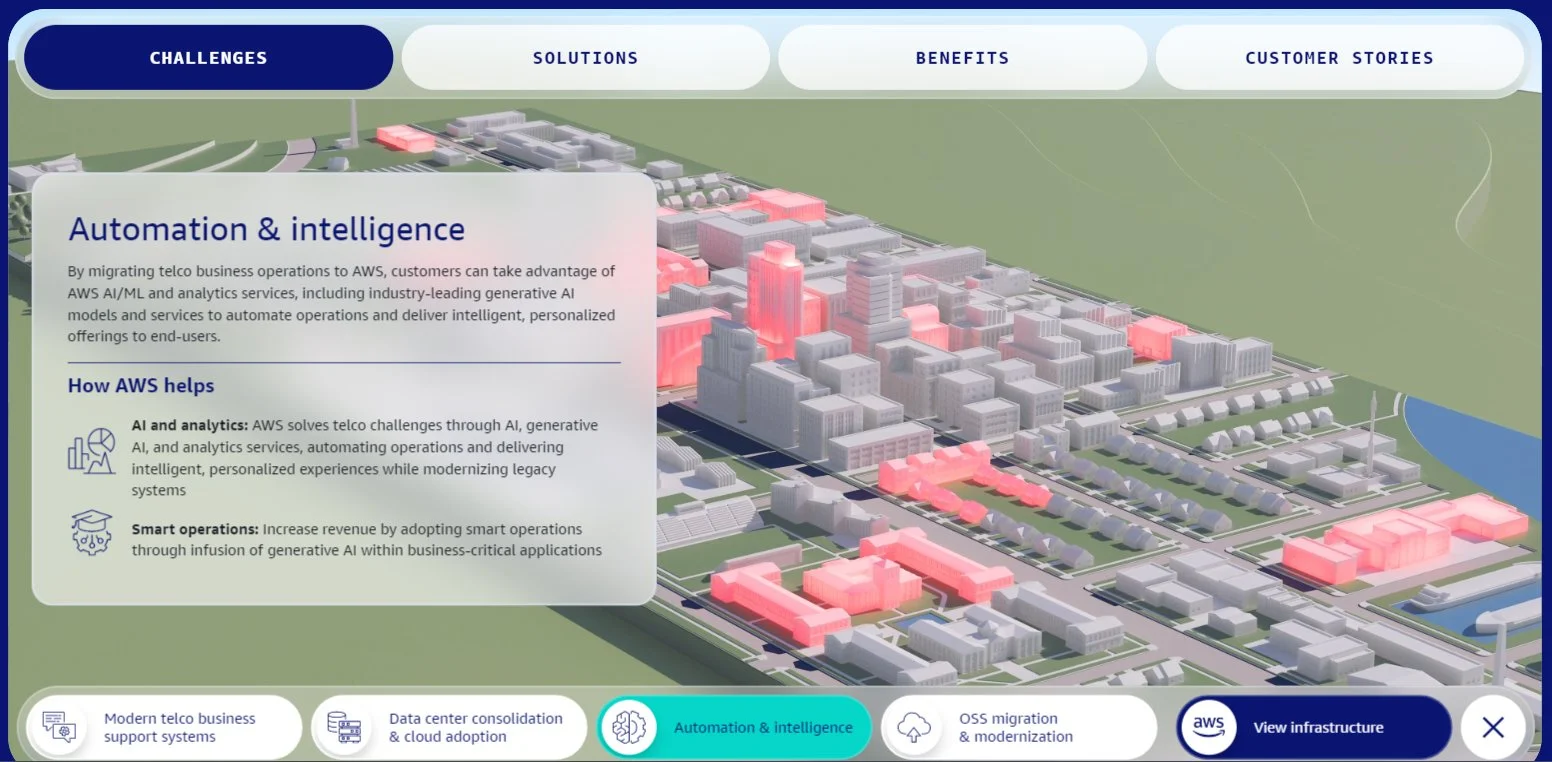1552x762 pixels.
Task: Click the AWS logo icon
Action: click(x=1208, y=727)
